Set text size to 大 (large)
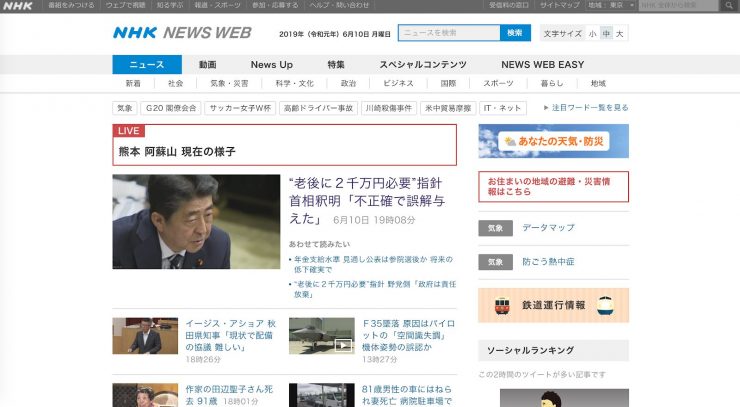The height and width of the screenshot is (407, 740). (620, 34)
